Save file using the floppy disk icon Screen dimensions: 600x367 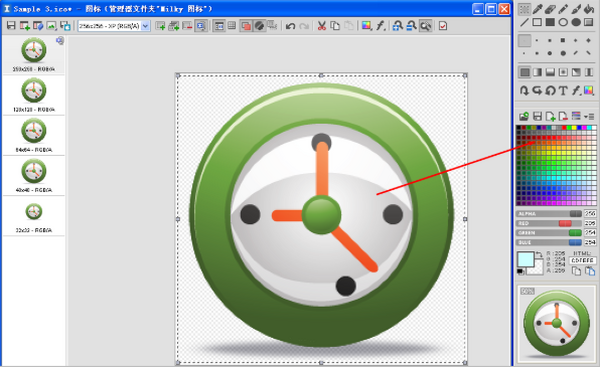coord(11,26)
